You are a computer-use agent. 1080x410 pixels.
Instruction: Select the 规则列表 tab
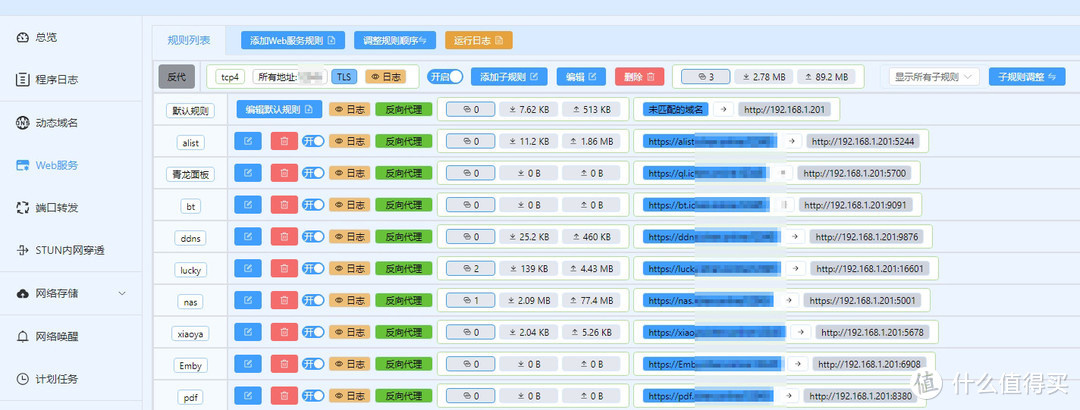click(189, 40)
